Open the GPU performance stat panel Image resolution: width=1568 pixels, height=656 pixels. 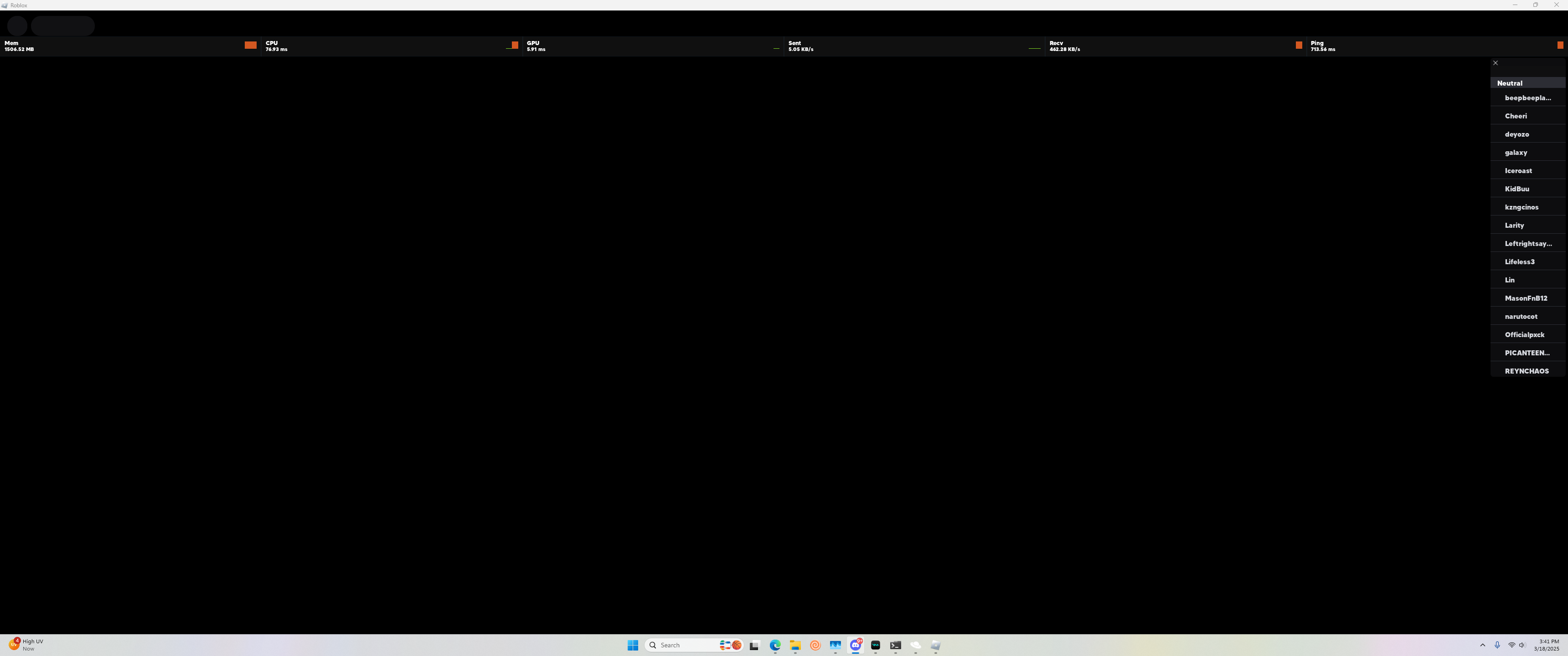tap(653, 46)
